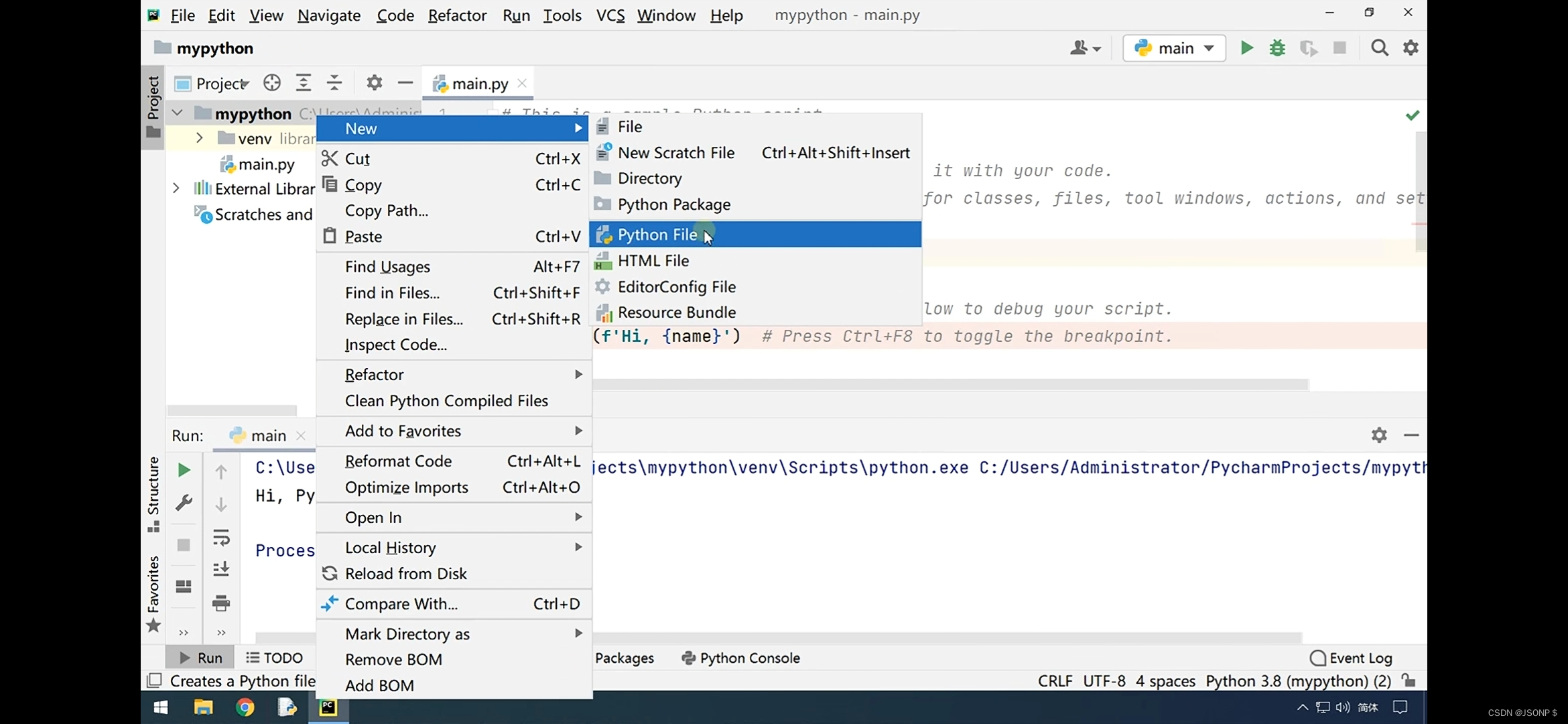The height and width of the screenshot is (724, 1568).
Task: Click layout icon in Run panel sidebar
Action: tap(184, 587)
